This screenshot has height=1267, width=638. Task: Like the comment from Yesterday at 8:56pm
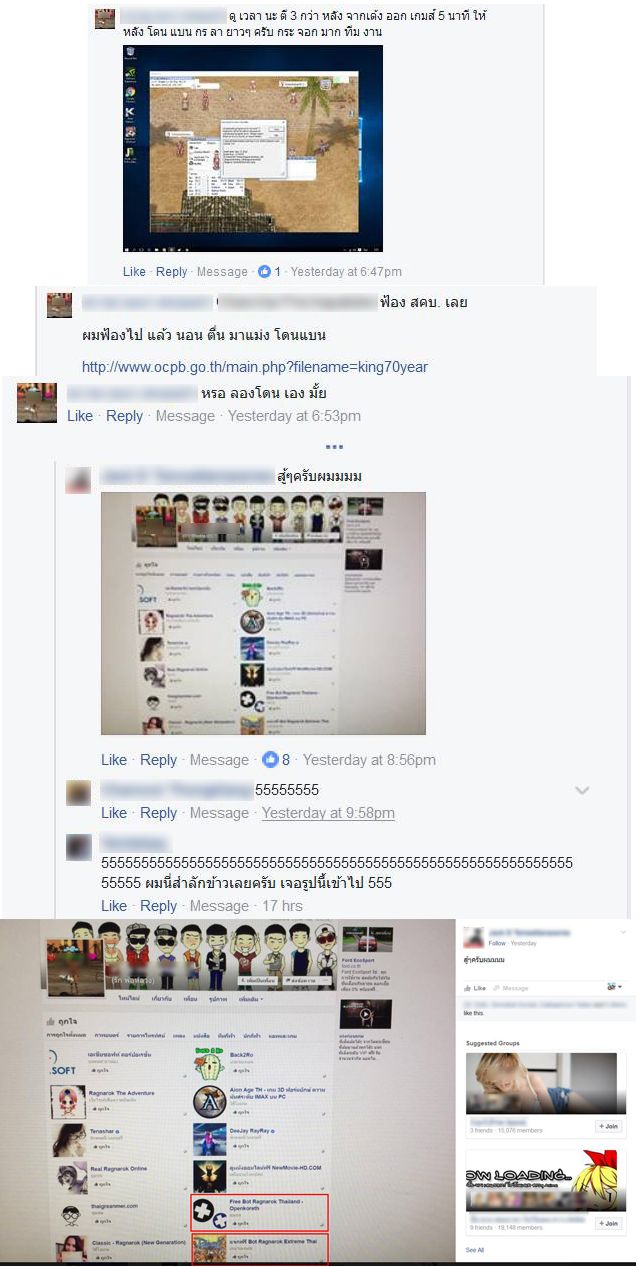tap(114, 760)
